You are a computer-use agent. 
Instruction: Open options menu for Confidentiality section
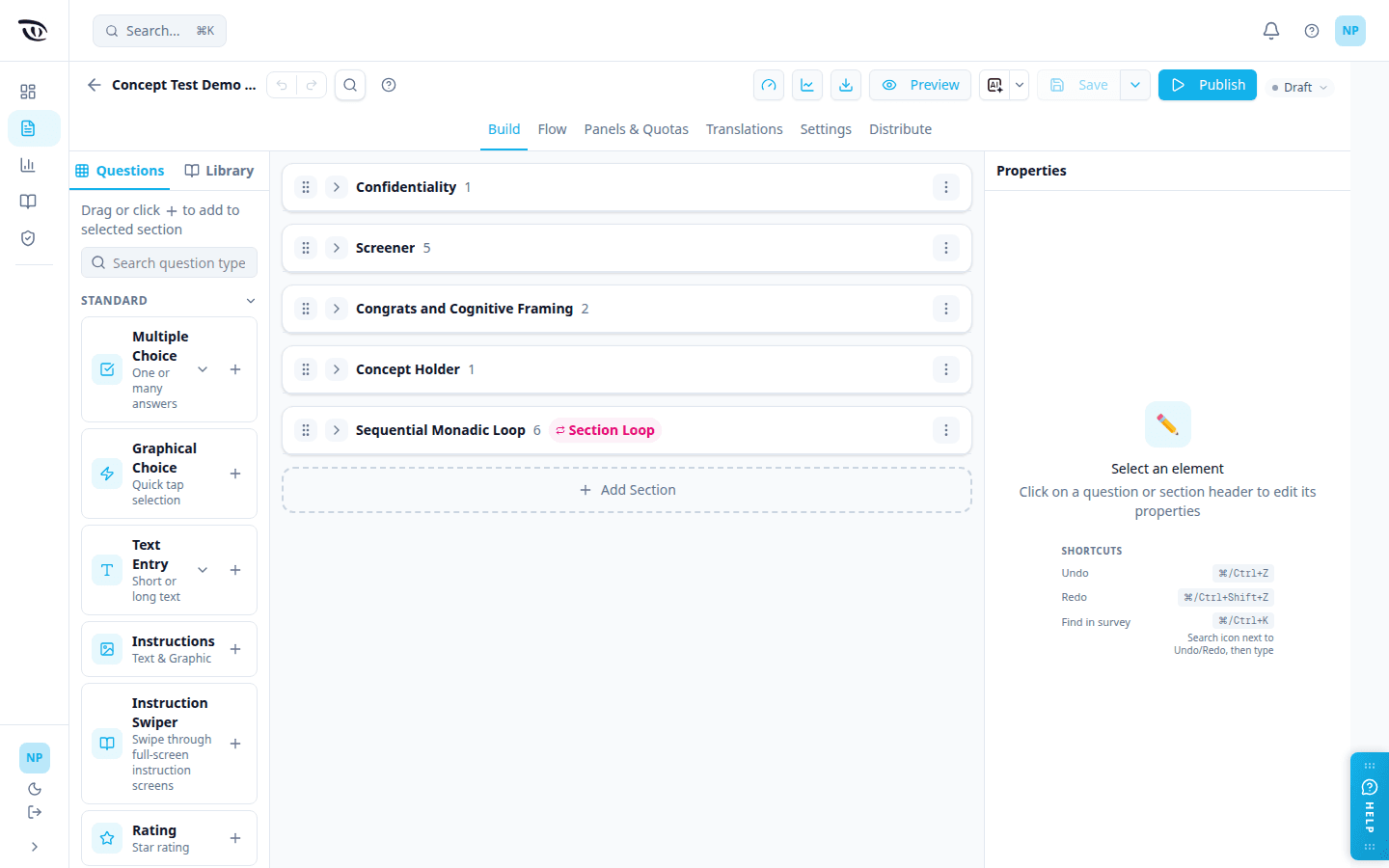[x=946, y=187]
